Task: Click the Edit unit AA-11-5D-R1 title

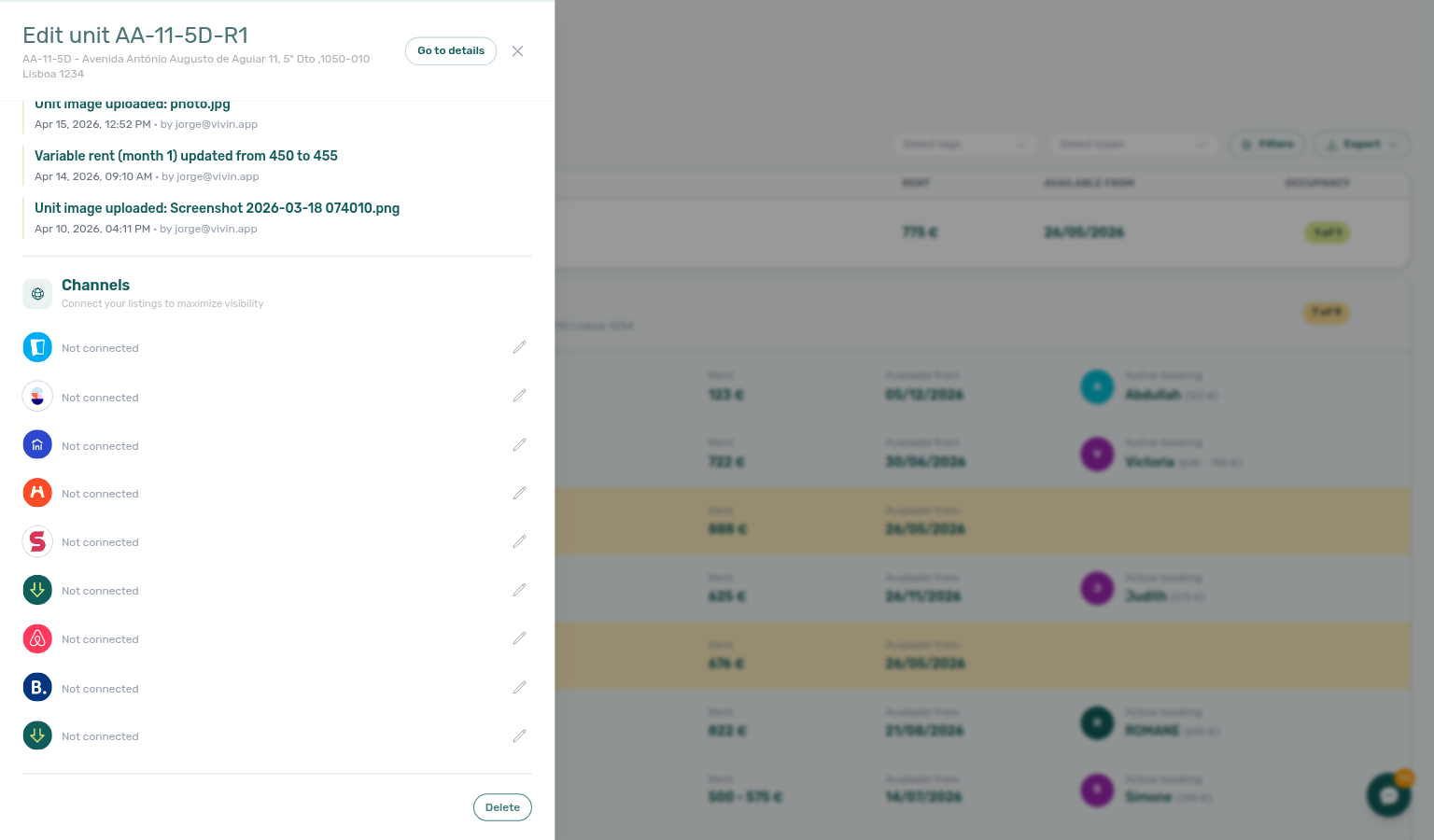Action: pos(135,35)
